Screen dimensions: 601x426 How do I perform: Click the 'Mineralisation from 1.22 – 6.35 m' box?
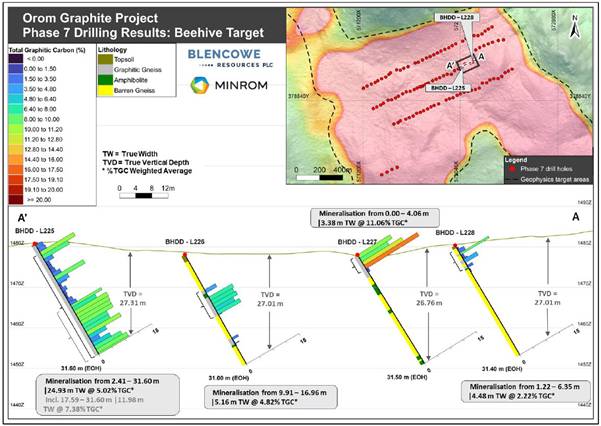click(519, 390)
